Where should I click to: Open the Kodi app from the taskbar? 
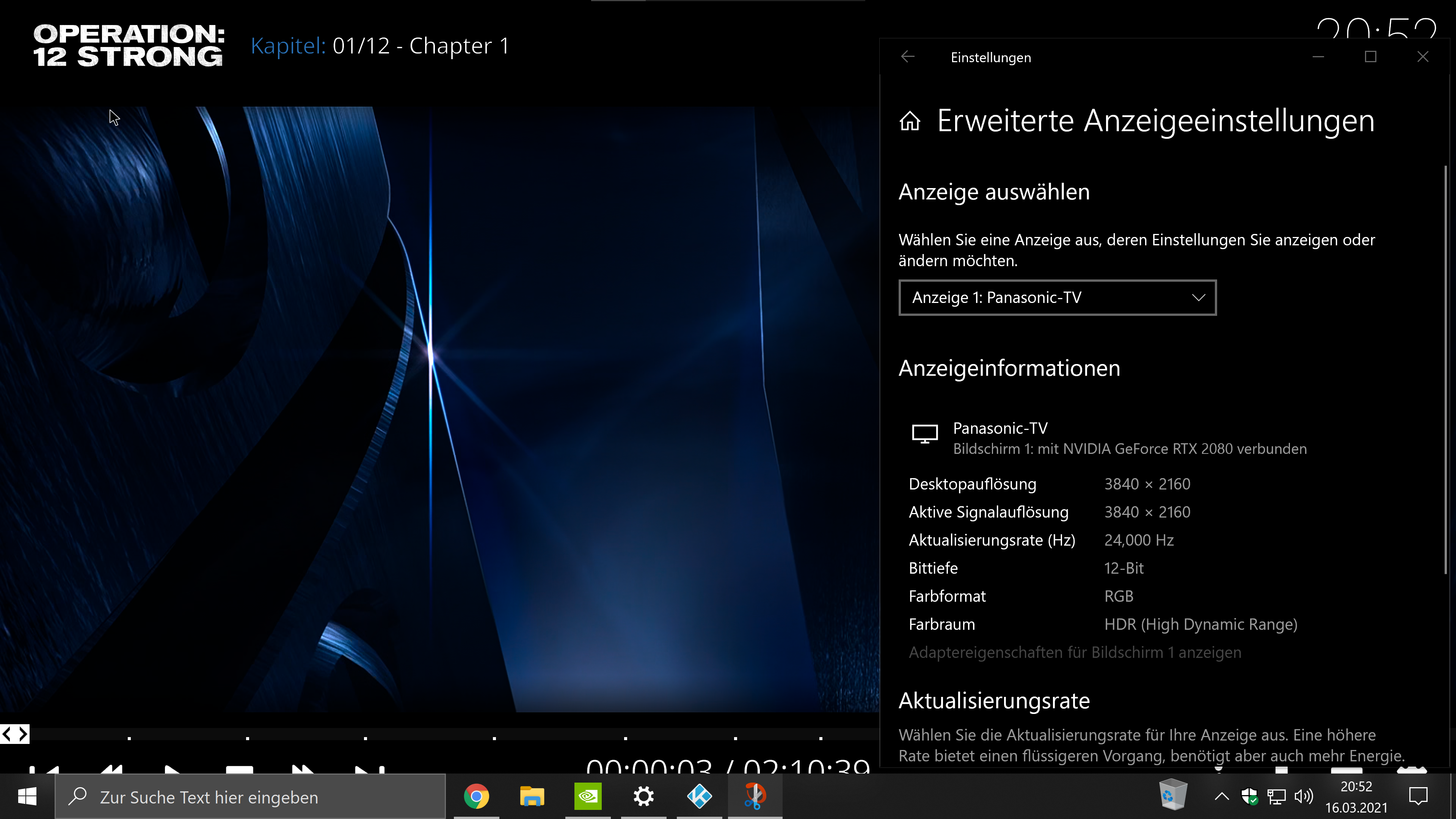point(699,796)
